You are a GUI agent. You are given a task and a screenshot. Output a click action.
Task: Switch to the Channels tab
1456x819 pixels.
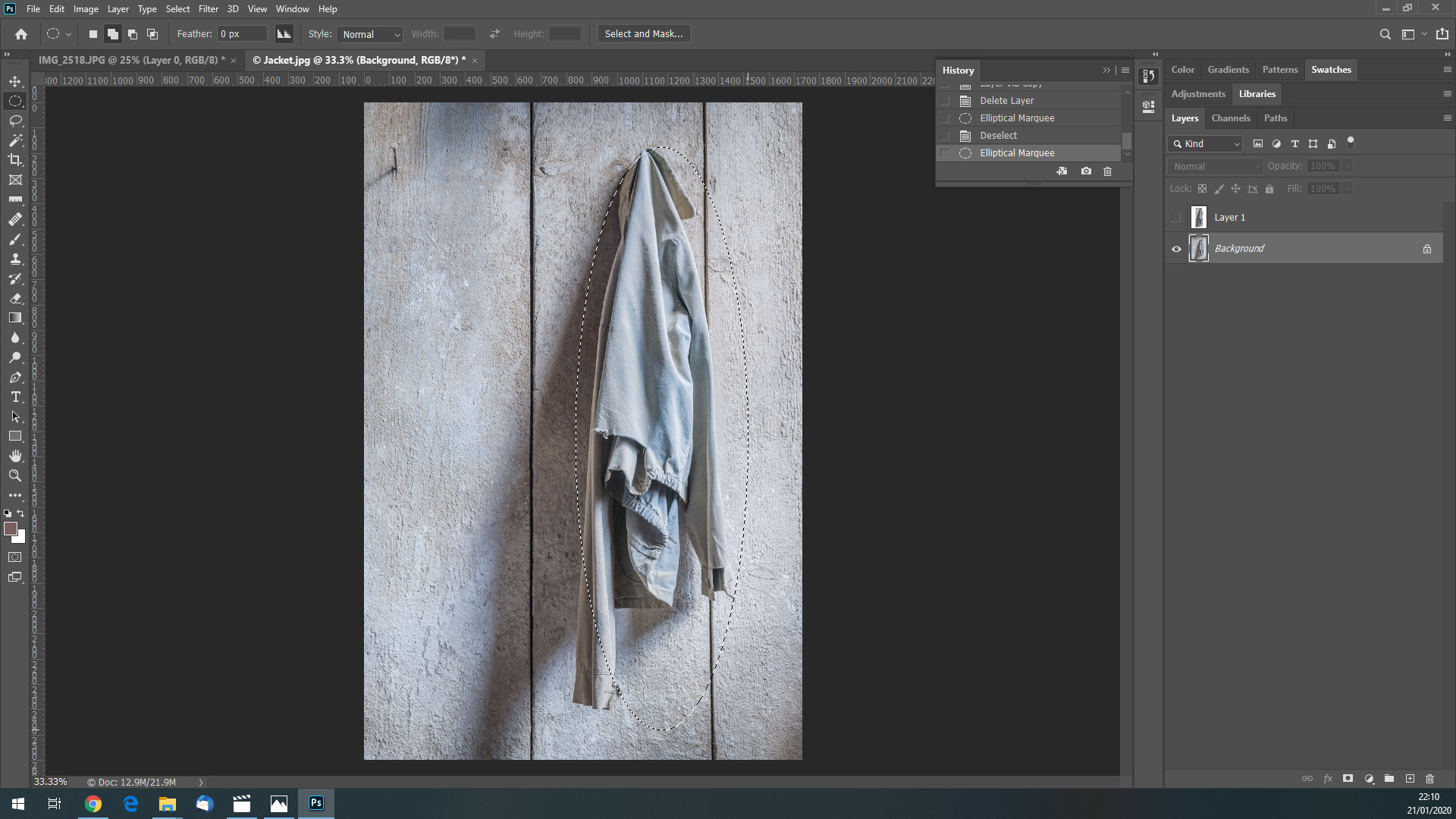point(1231,118)
